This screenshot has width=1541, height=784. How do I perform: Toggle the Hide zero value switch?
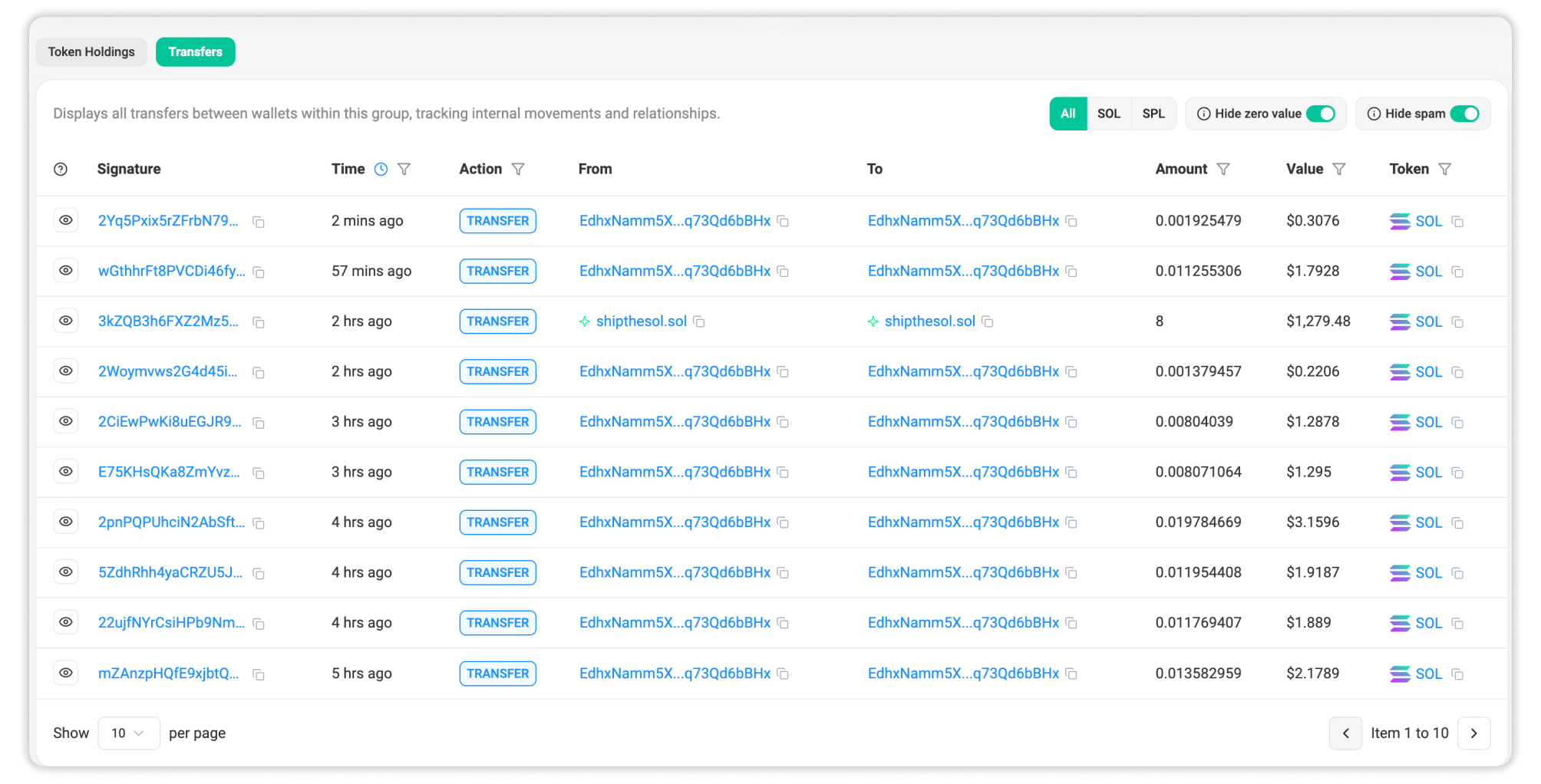point(1320,114)
